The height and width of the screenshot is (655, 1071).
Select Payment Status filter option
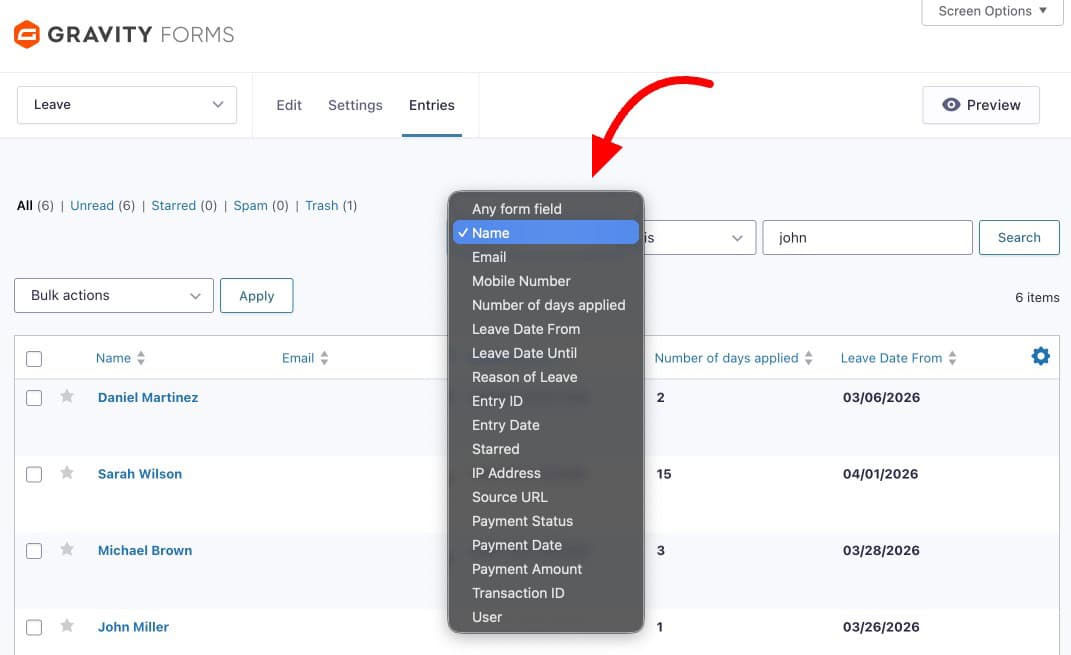[545, 520]
